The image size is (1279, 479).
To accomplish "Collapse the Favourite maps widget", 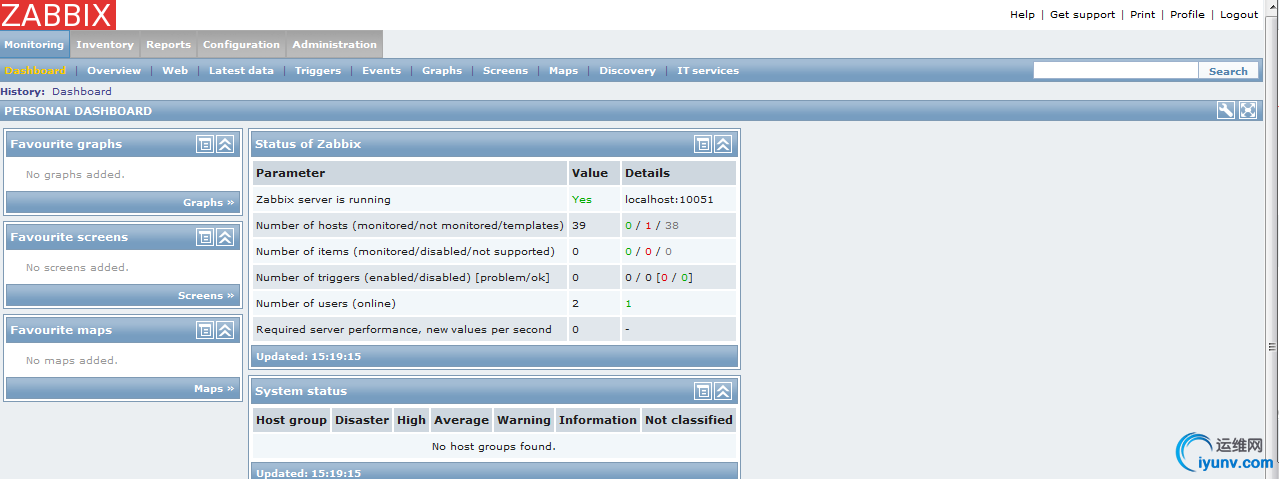I will point(225,330).
